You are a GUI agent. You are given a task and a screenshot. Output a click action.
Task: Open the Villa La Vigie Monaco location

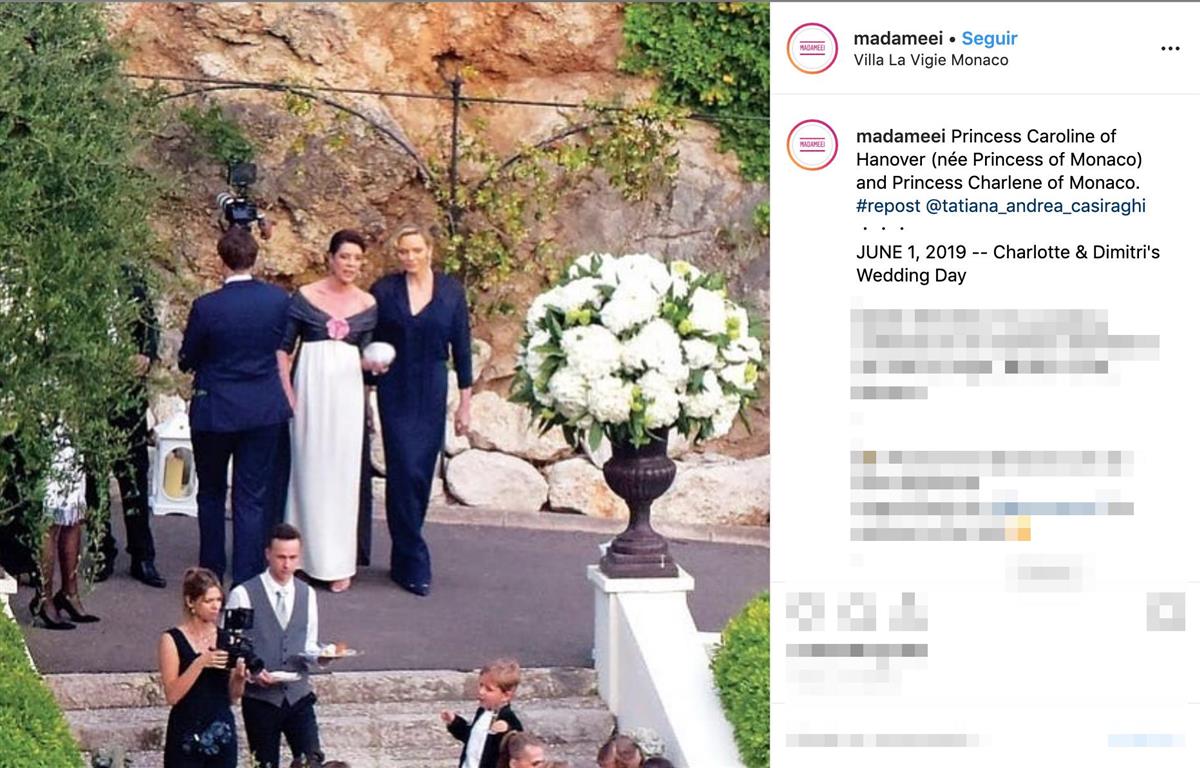point(931,60)
